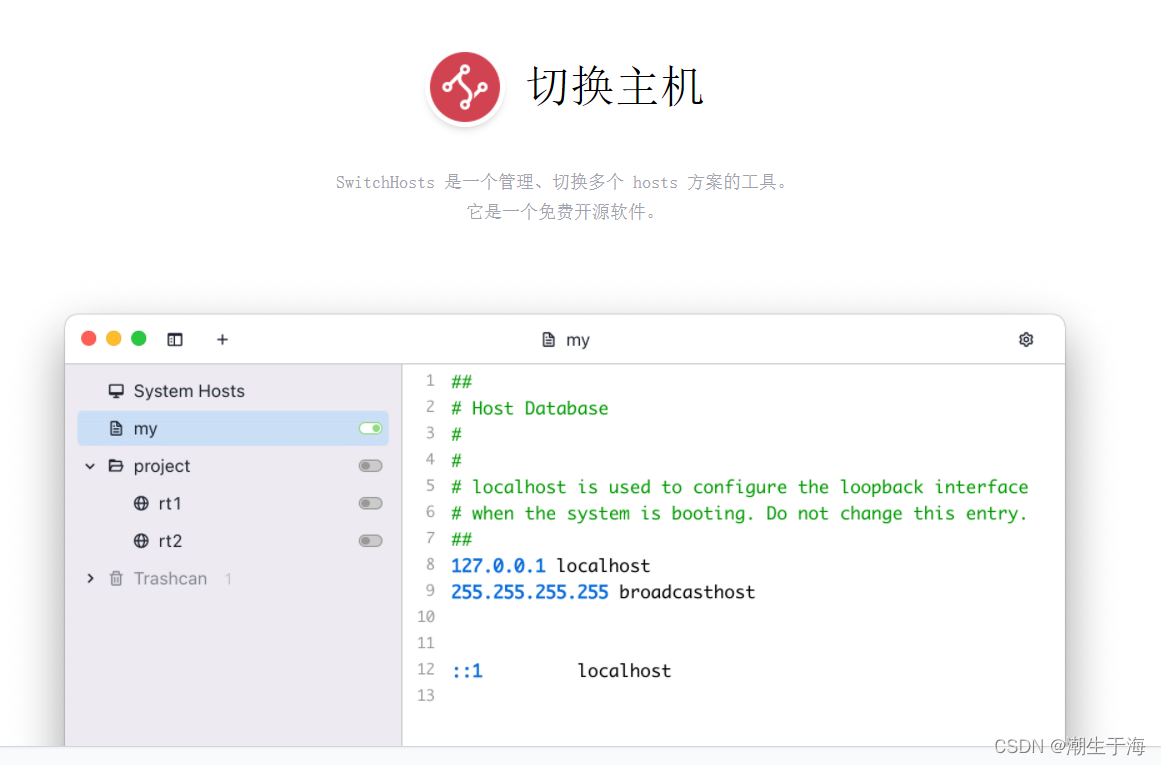Click the window title 'my'
The width and height of the screenshot is (1161, 765).
tap(578, 340)
